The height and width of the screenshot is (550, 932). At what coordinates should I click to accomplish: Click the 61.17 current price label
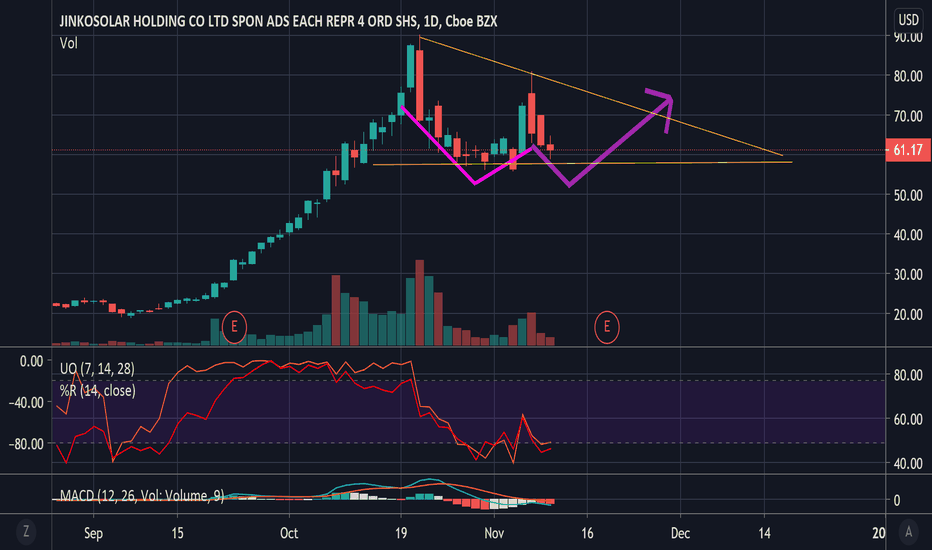[x=907, y=150]
